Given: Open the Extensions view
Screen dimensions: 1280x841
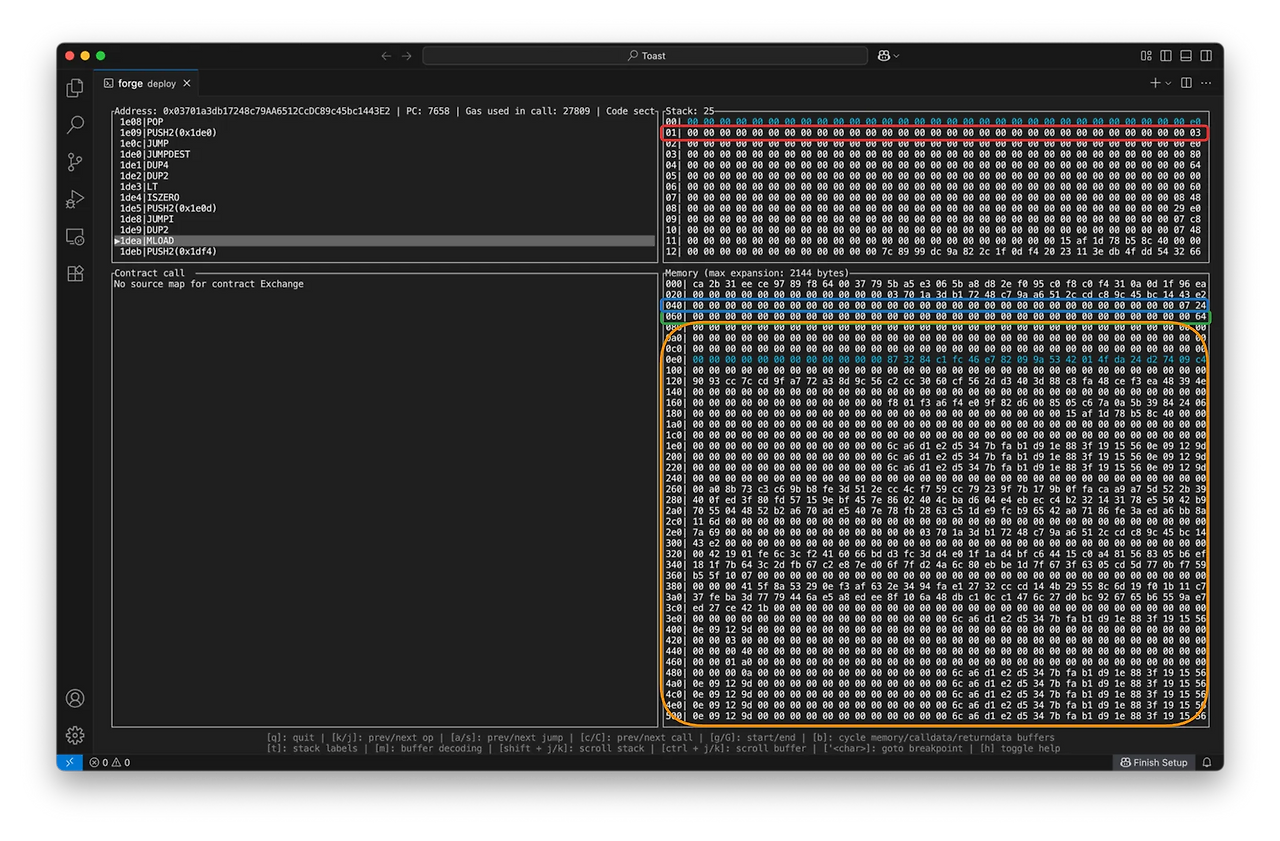Looking at the screenshot, I should (75, 273).
